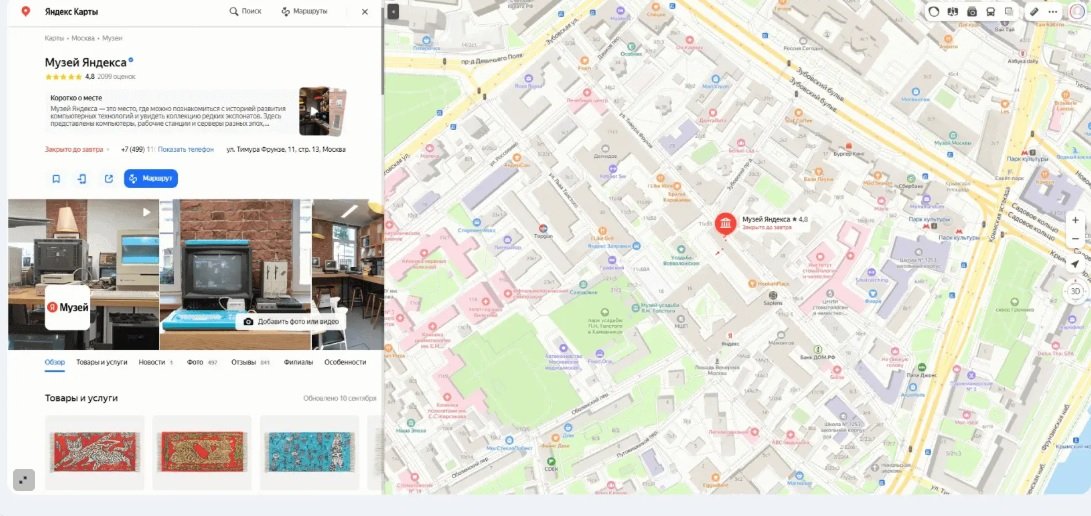Switch to the Филиалы tab

coord(298,362)
